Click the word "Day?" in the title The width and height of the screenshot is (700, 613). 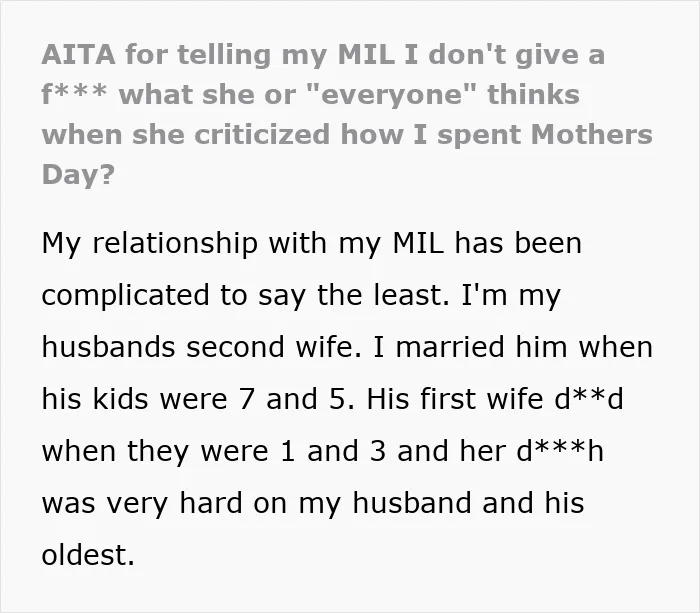[78, 175]
